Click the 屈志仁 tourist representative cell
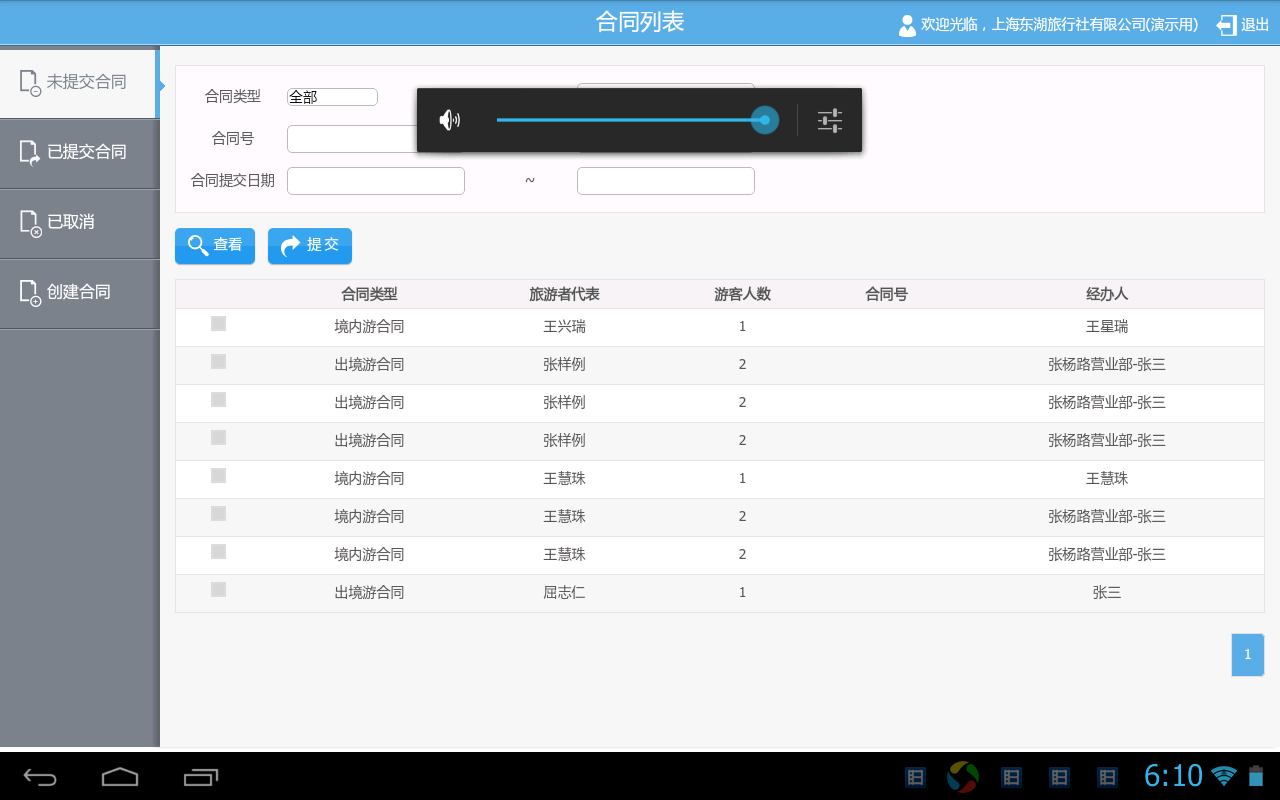1280x800 pixels. [564, 593]
